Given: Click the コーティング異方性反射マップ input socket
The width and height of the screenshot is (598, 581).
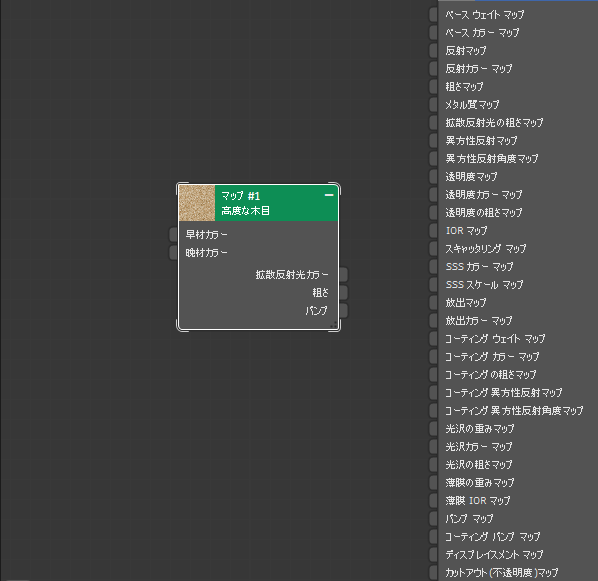Looking at the screenshot, I should tap(434, 393).
